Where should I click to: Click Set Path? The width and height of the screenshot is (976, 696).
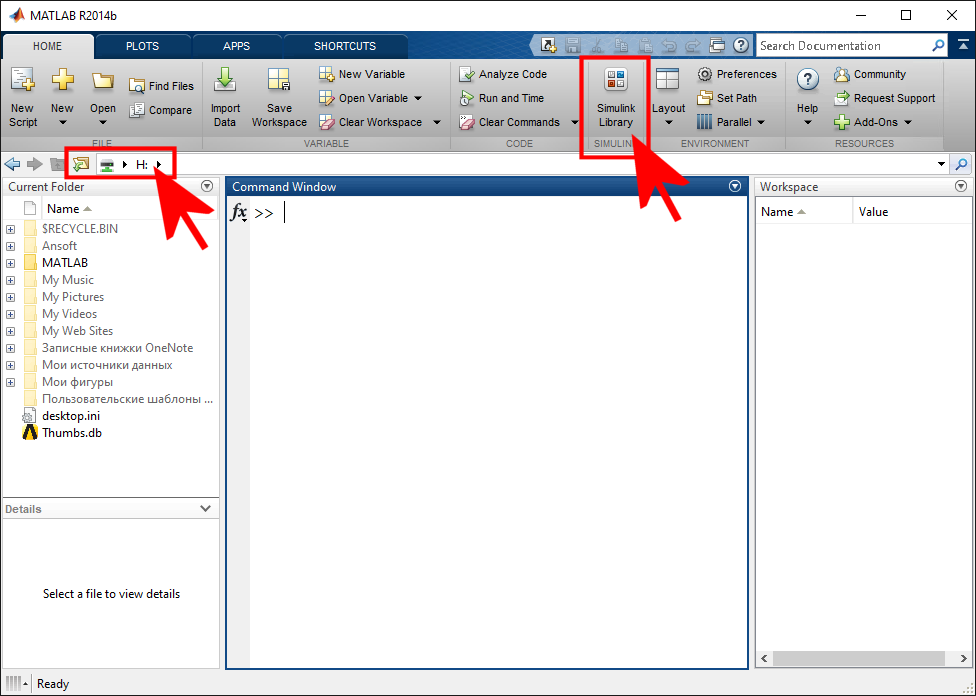[727, 98]
